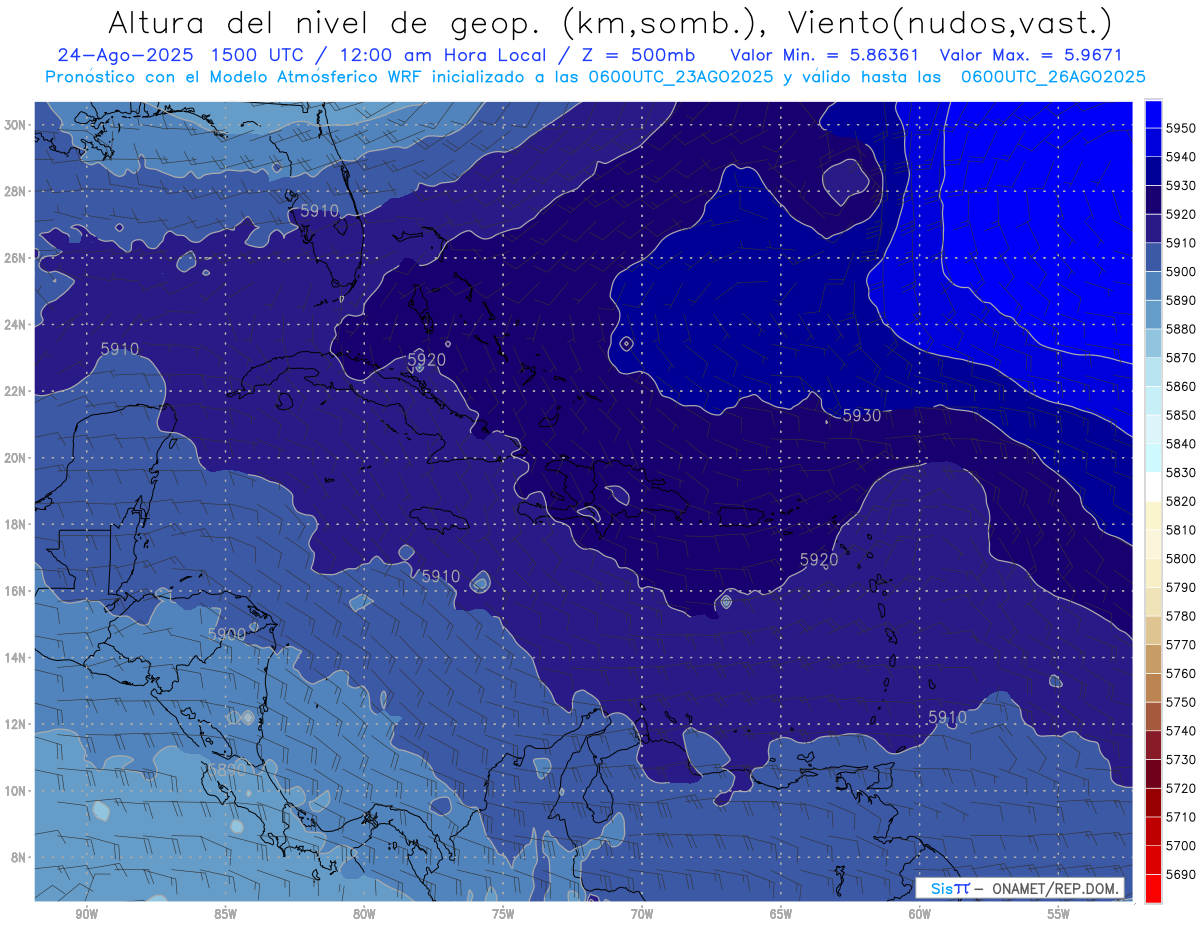Click the bright red swatch below the 5690 label

pos(1153,888)
